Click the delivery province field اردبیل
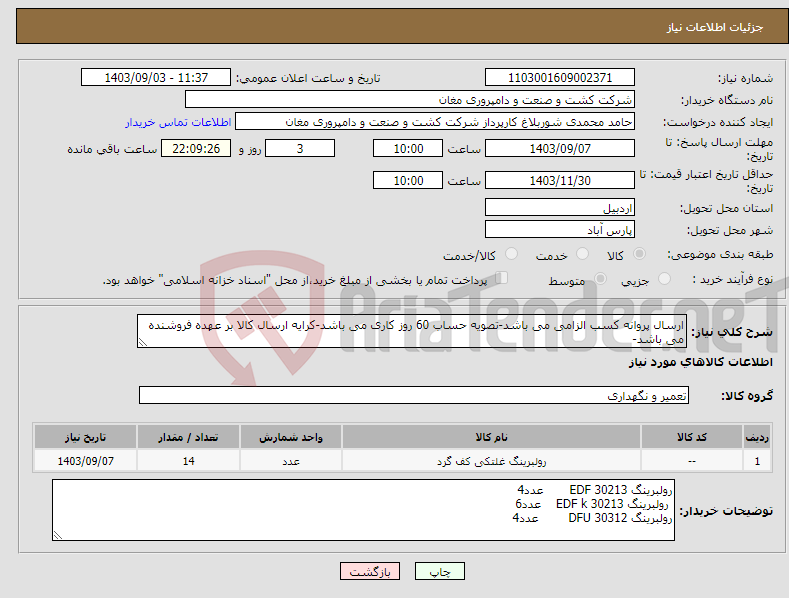Viewport: 789px width, 598px height. tap(560, 207)
